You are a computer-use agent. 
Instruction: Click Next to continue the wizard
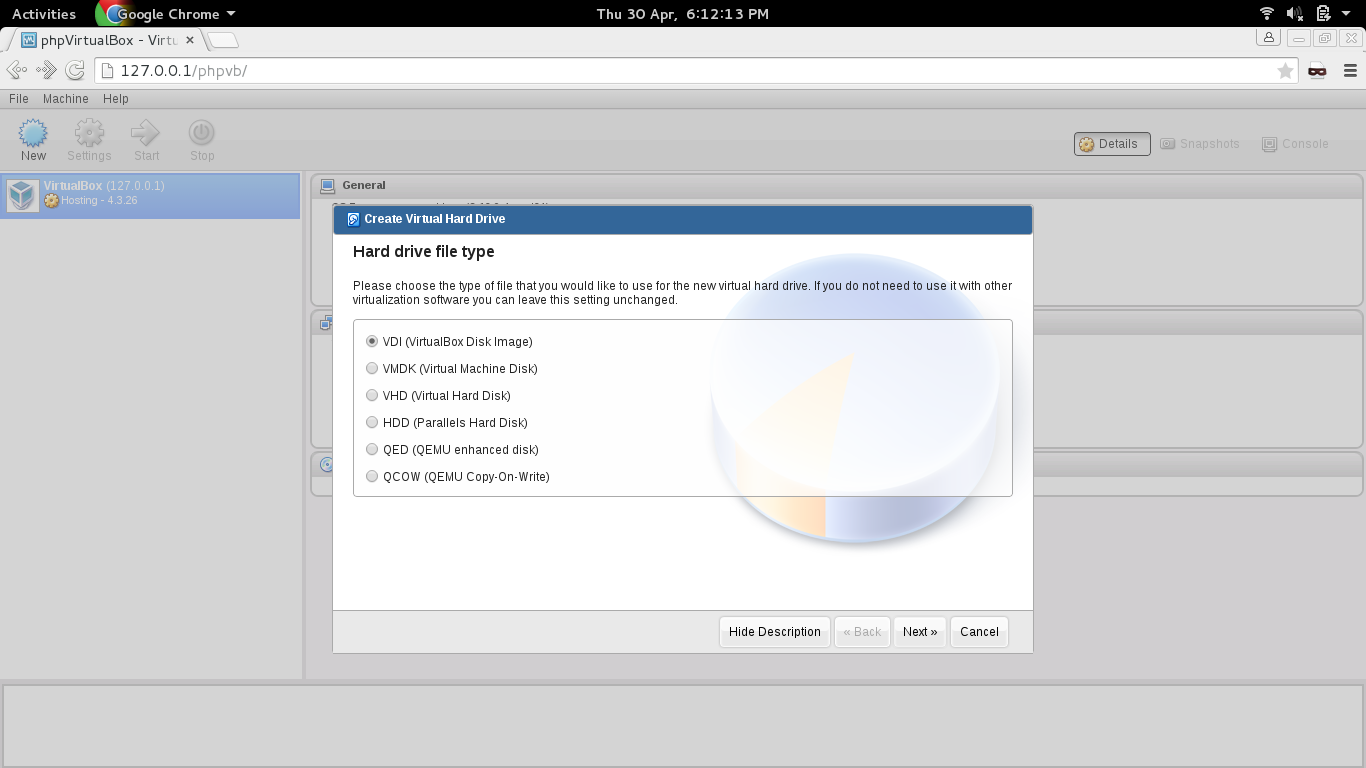click(x=920, y=632)
